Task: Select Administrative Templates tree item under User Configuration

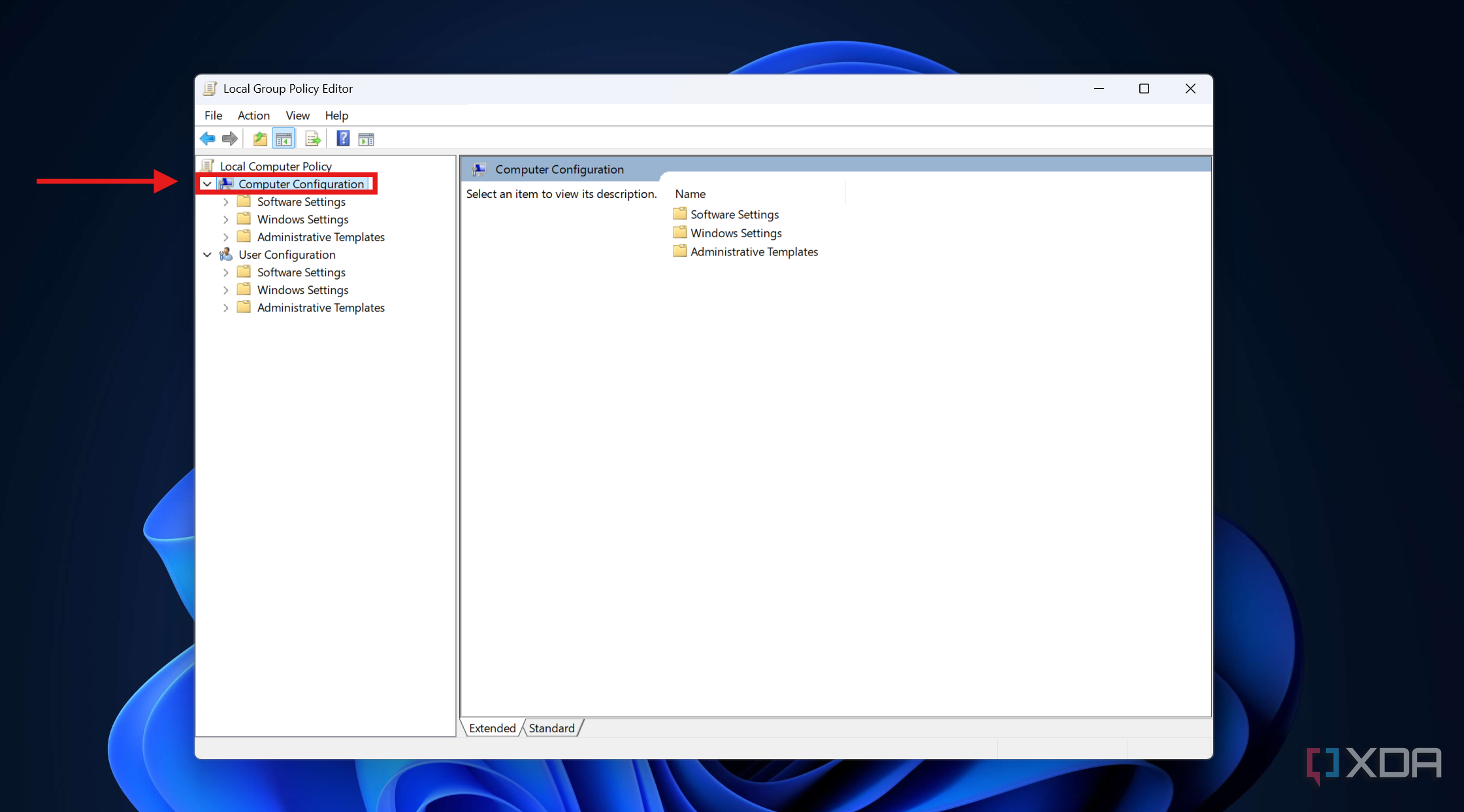Action: 321,308
